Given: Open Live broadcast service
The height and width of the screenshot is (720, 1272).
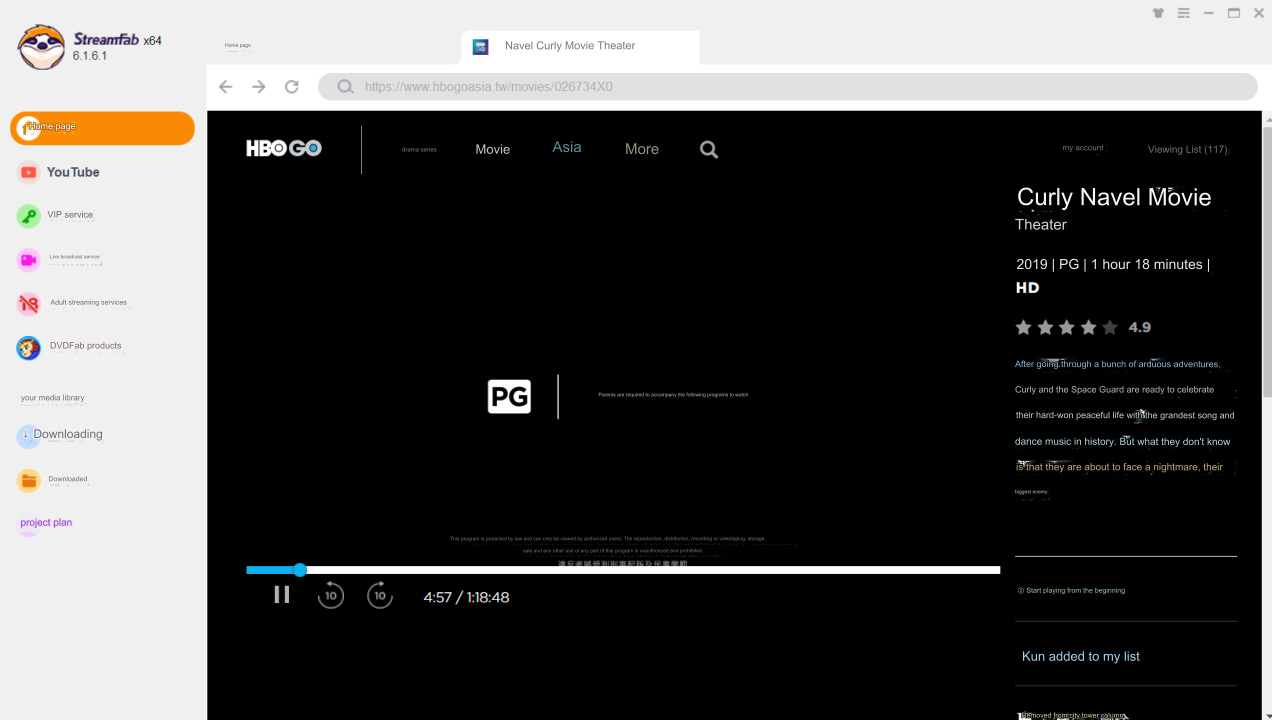Looking at the screenshot, I should (75, 257).
